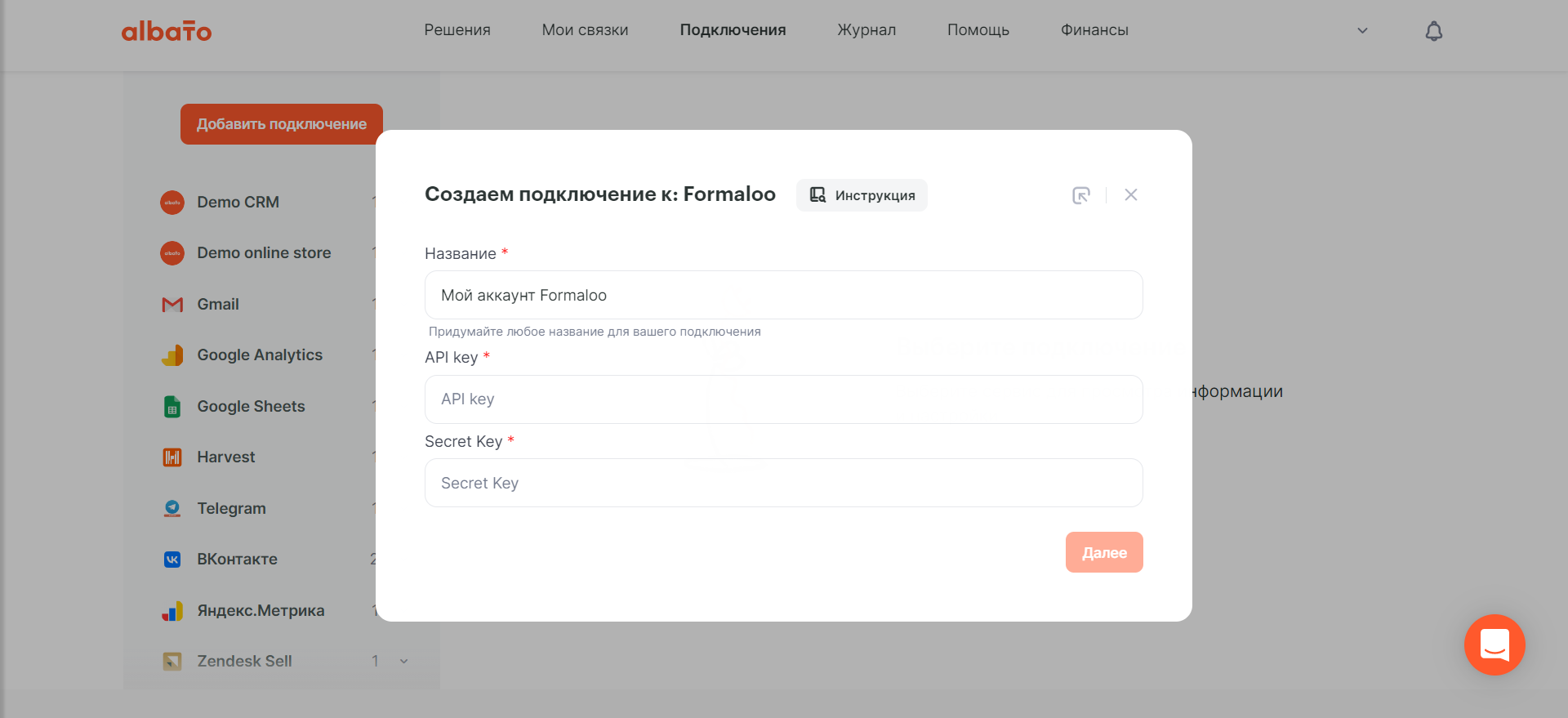Click the Telegram icon
This screenshot has width=1568, height=718.
pos(172,509)
